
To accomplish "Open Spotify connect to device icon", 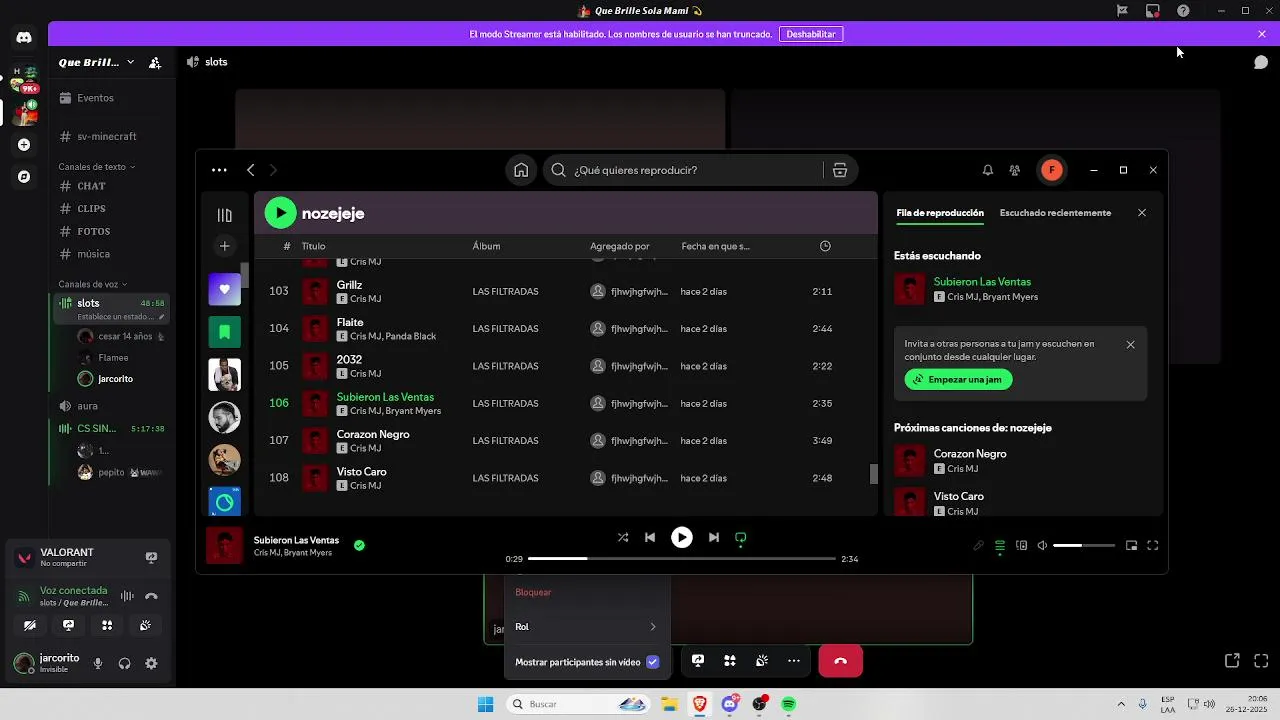I will [1021, 546].
